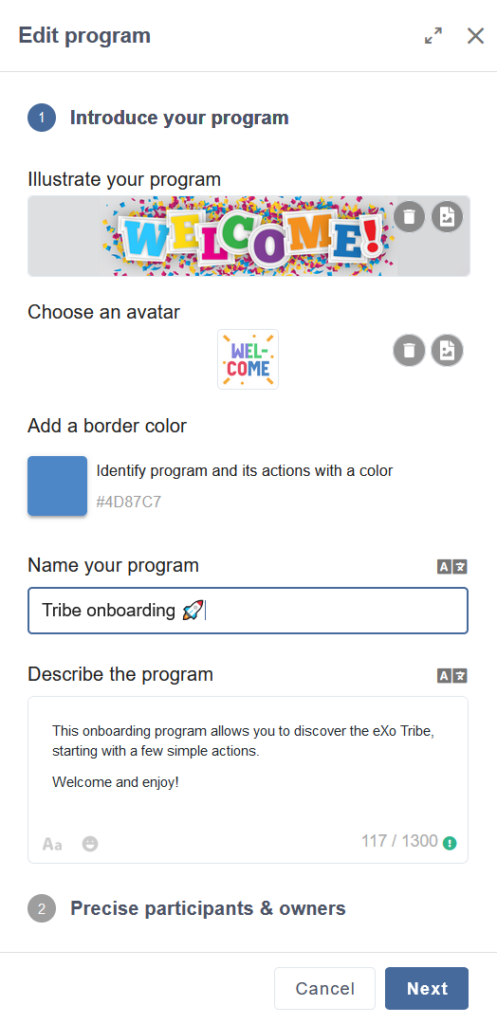Delete the program cover illustration
This screenshot has width=497, height=1024.
[x=409, y=217]
